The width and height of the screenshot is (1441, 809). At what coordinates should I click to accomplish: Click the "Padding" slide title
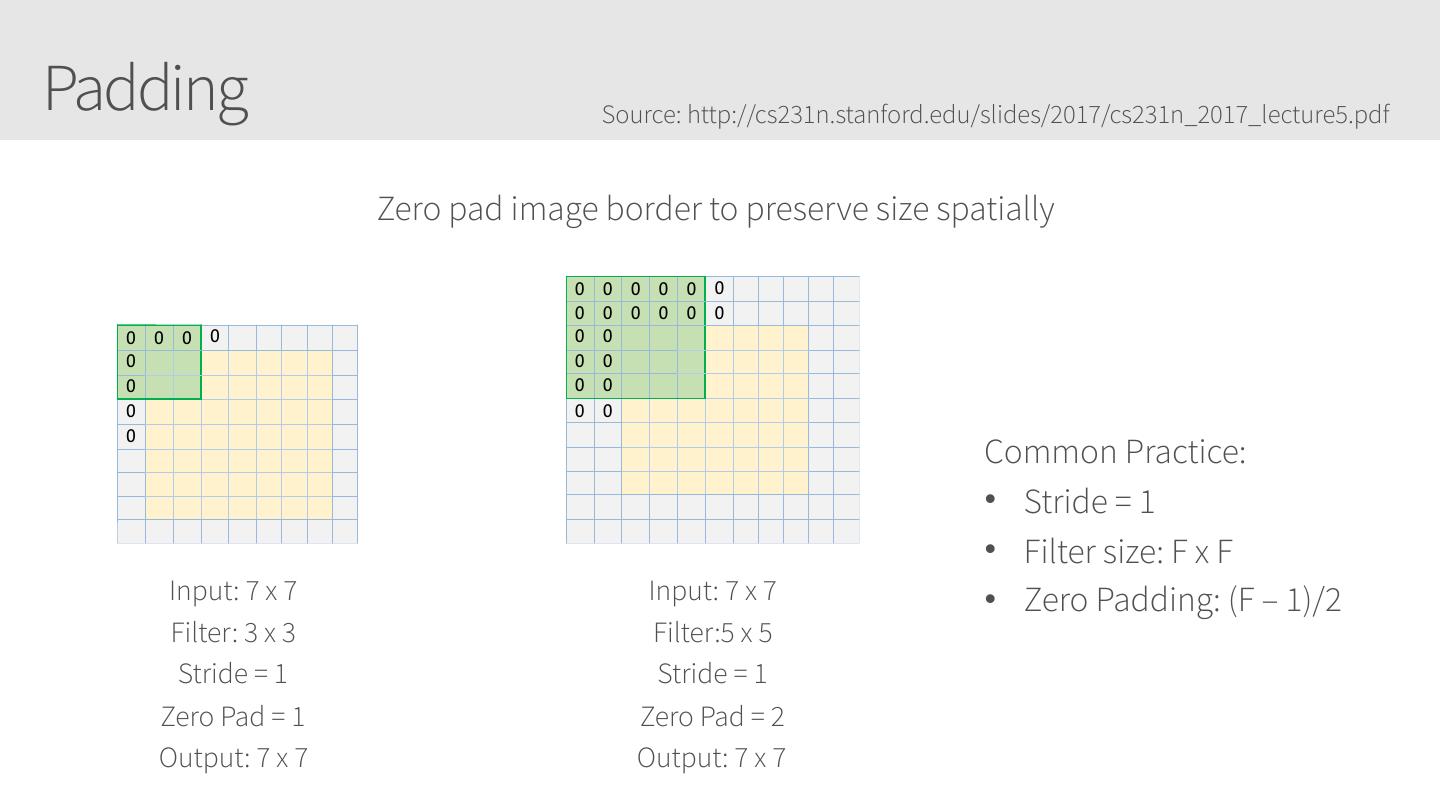[146, 88]
